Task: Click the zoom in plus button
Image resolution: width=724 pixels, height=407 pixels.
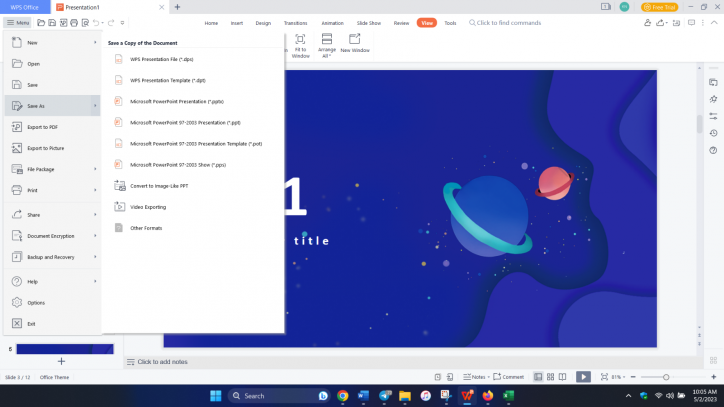Action: coord(713,377)
